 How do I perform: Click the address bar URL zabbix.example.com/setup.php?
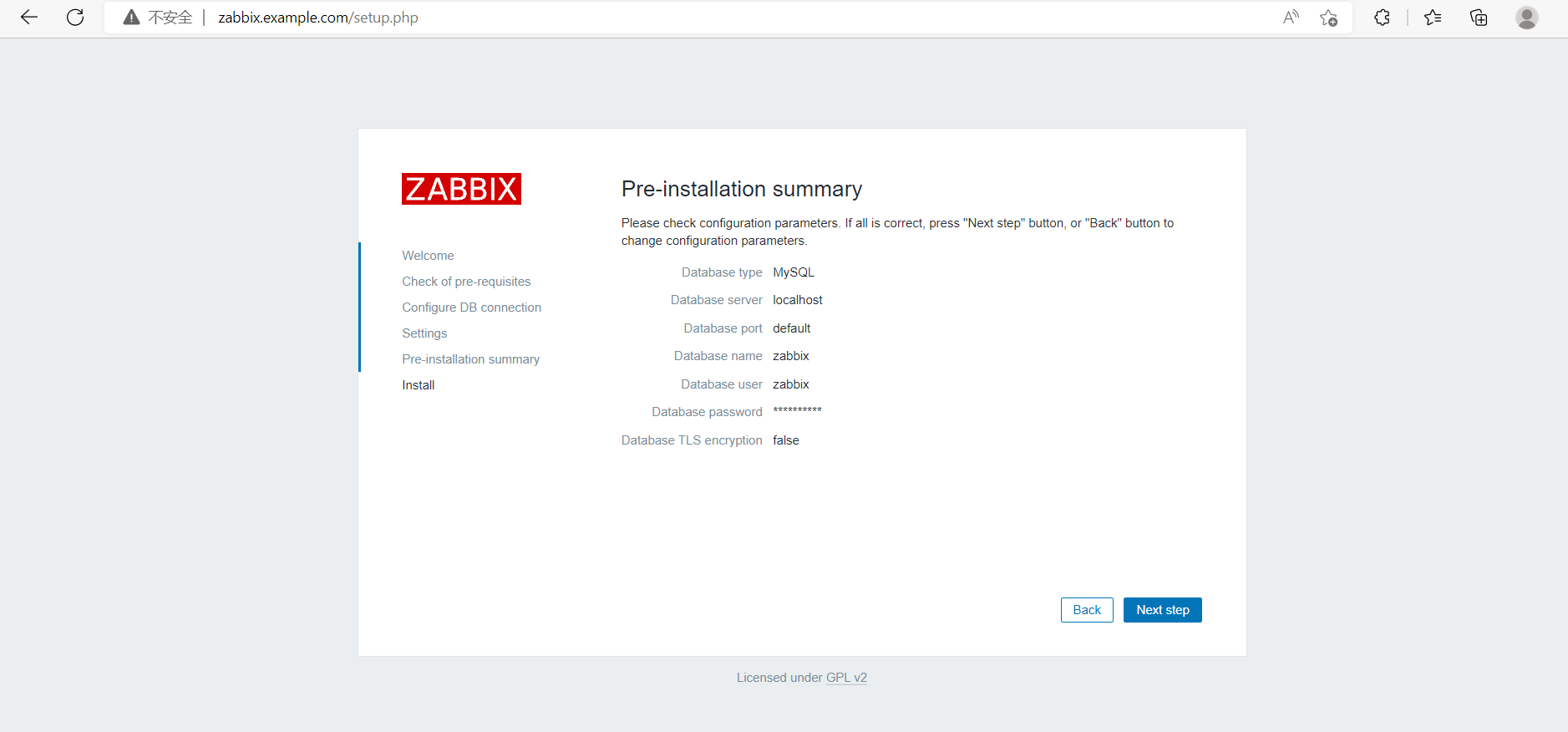(318, 18)
